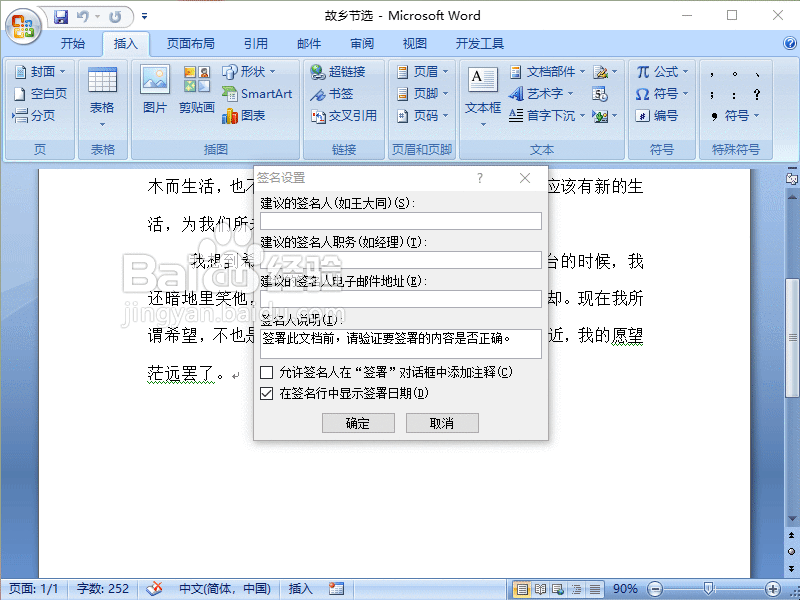Insert a picture with the 图片 icon
This screenshot has width=800, height=600.
[153, 89]
